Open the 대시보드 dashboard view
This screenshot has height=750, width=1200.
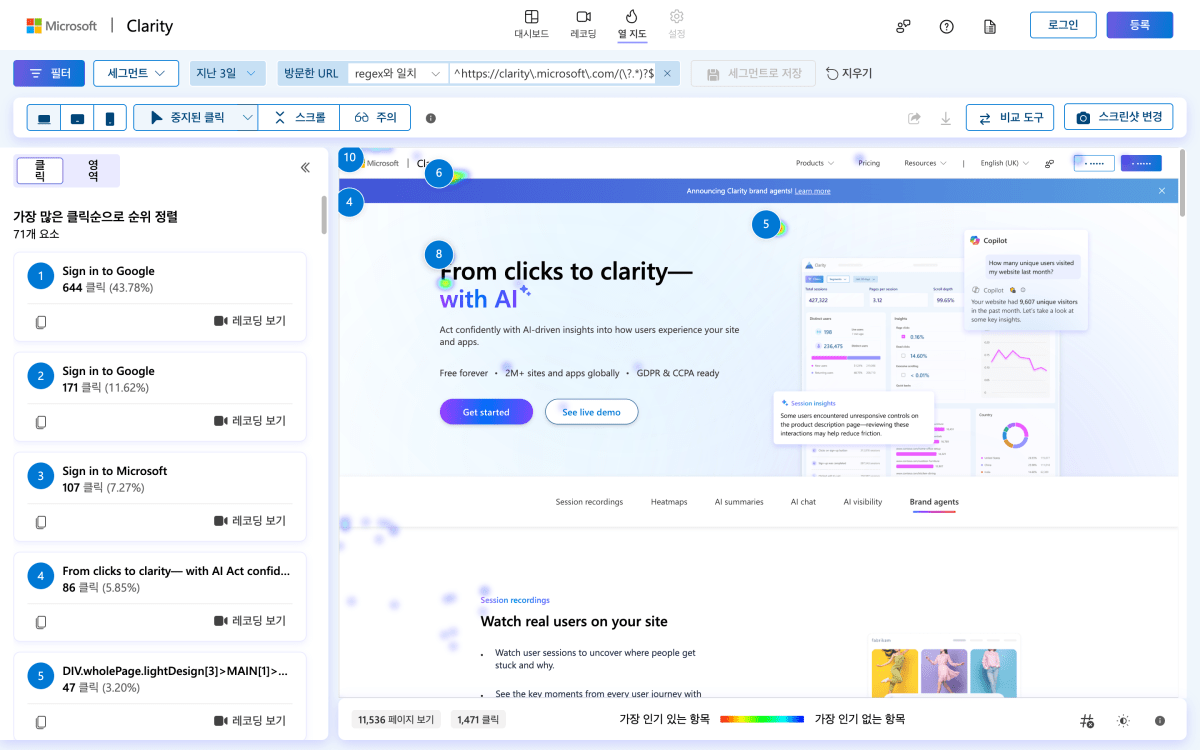click(532, 24)
